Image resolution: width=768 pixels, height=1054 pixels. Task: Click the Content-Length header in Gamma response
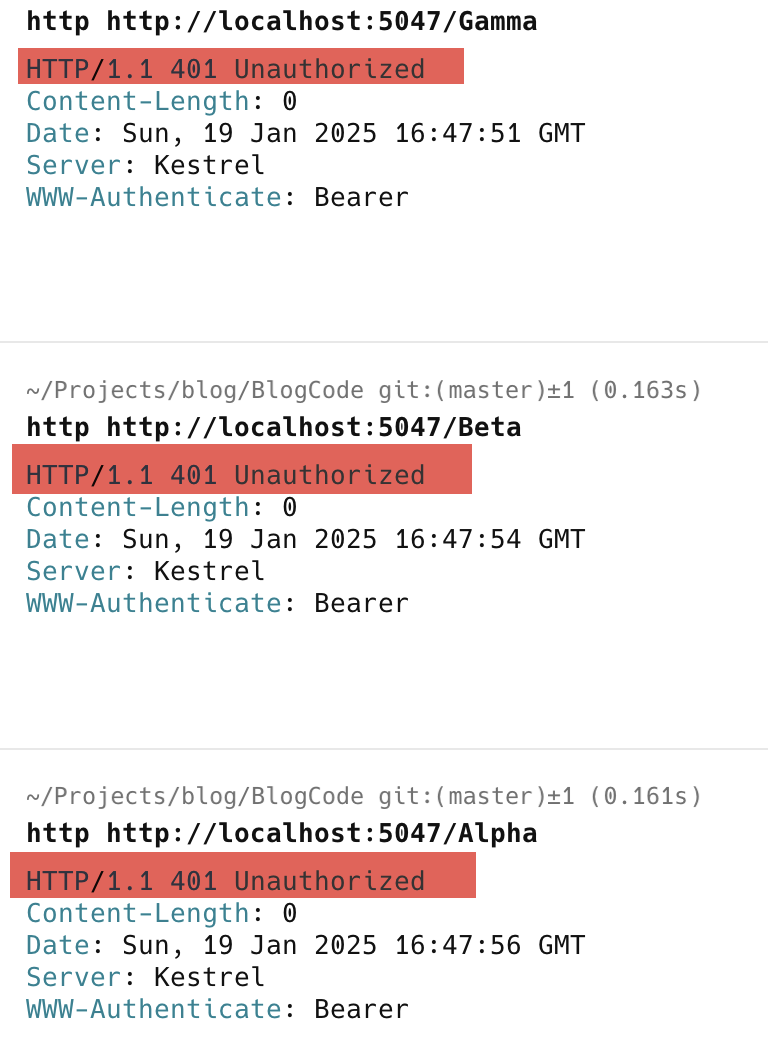tap(138, 101)
